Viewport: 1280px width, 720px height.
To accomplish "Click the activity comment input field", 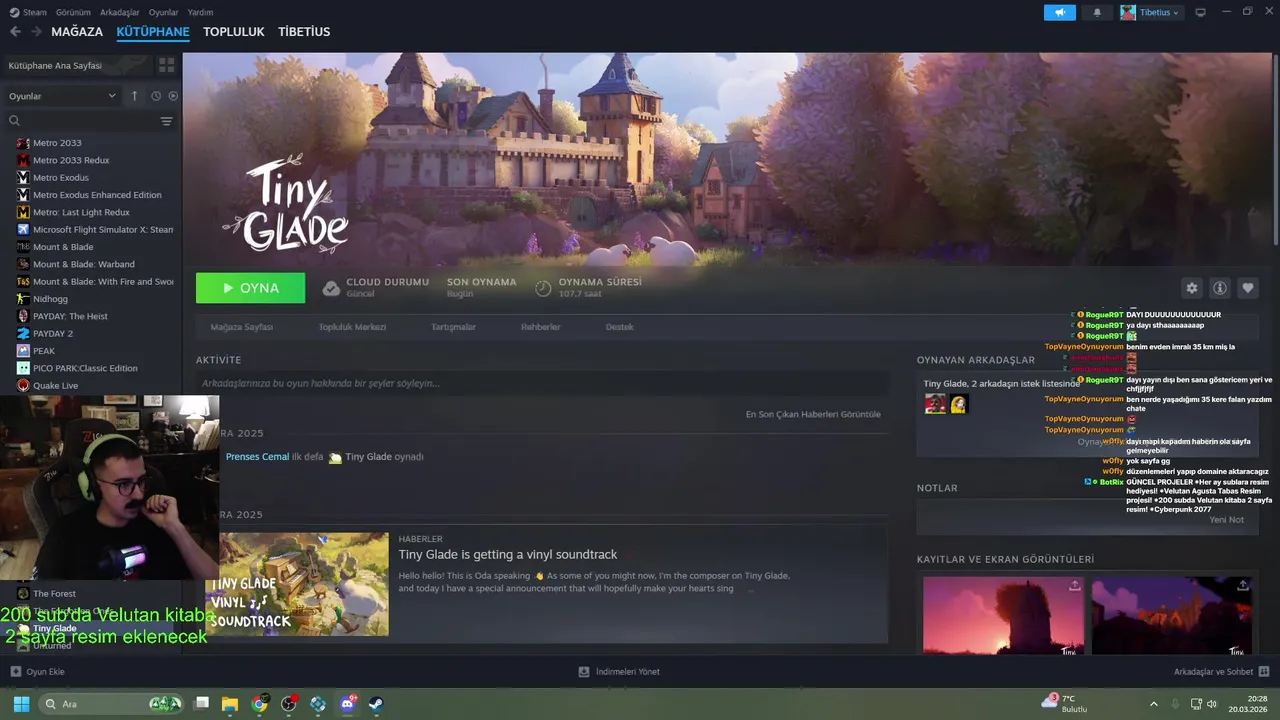I will 542,383.
